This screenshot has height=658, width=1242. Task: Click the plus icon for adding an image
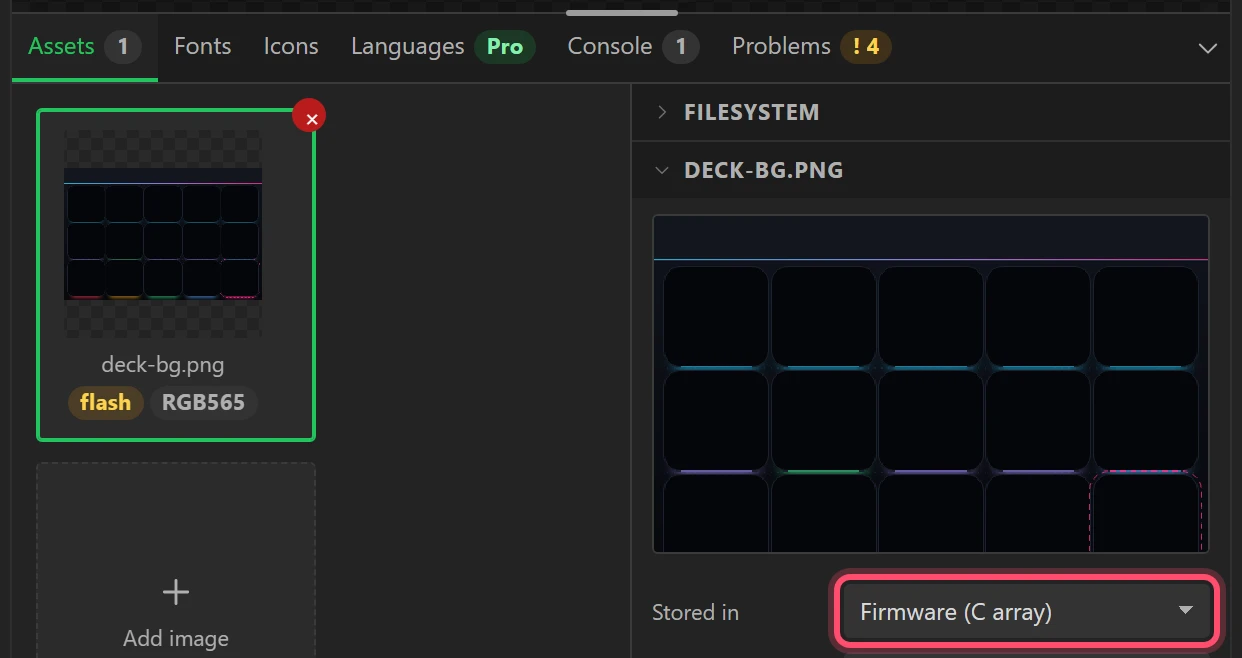coord(176,592)
